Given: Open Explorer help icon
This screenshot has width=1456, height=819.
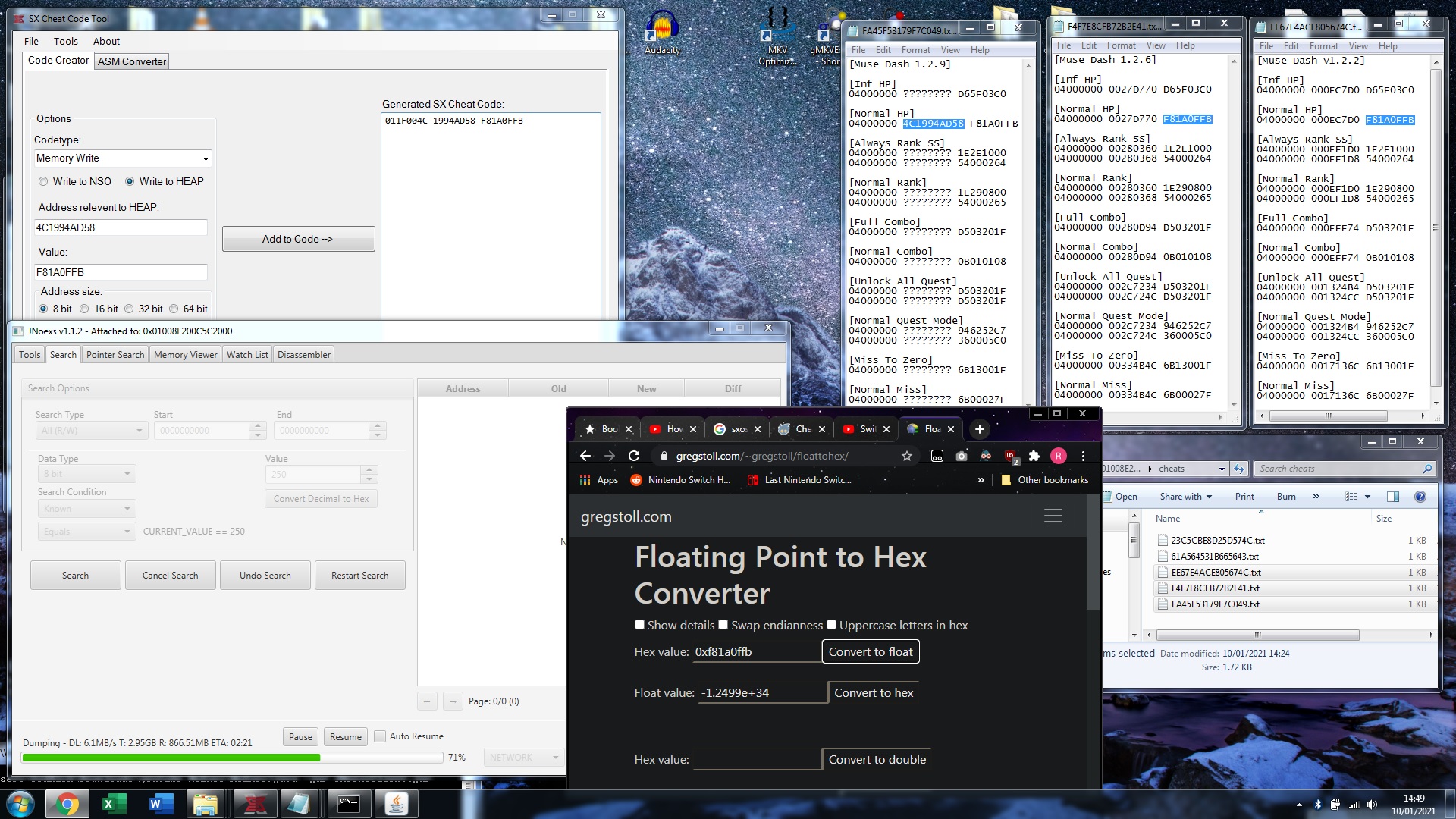Looking at the screenshot, I should [1420, 497].
